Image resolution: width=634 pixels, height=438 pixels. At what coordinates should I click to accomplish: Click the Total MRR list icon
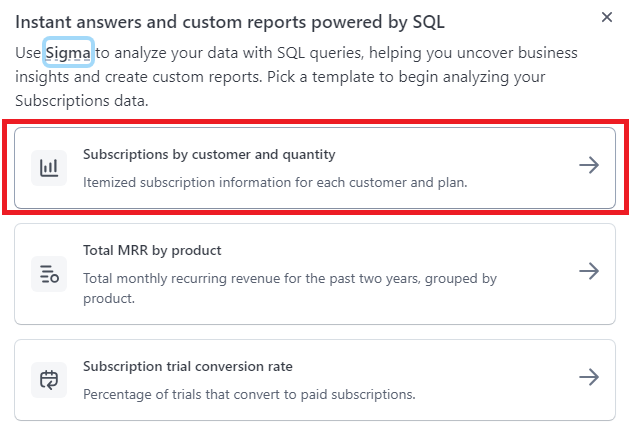point(49,274)
